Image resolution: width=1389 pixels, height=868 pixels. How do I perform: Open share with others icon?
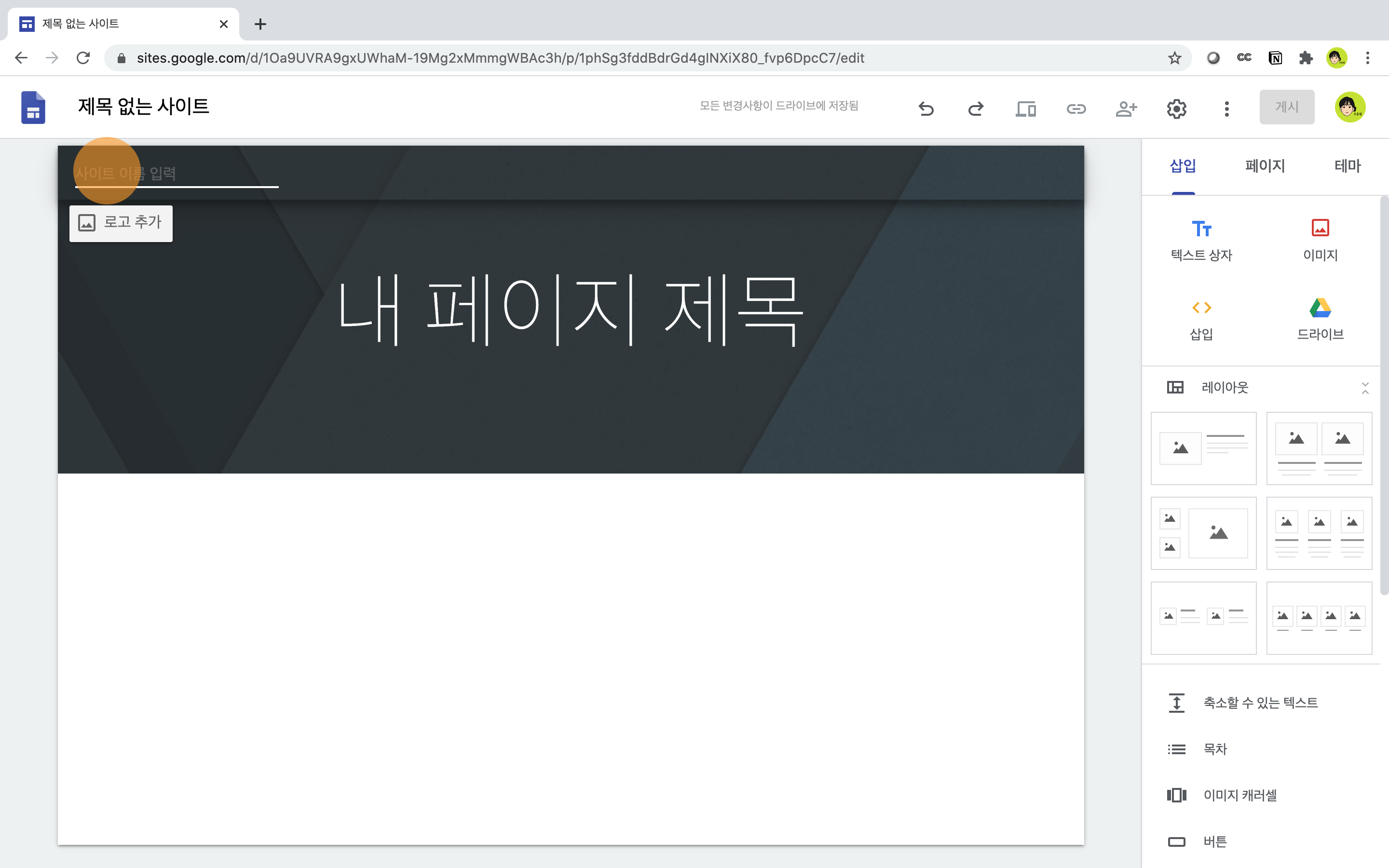pyautogui.click(x=1126, y=108)
